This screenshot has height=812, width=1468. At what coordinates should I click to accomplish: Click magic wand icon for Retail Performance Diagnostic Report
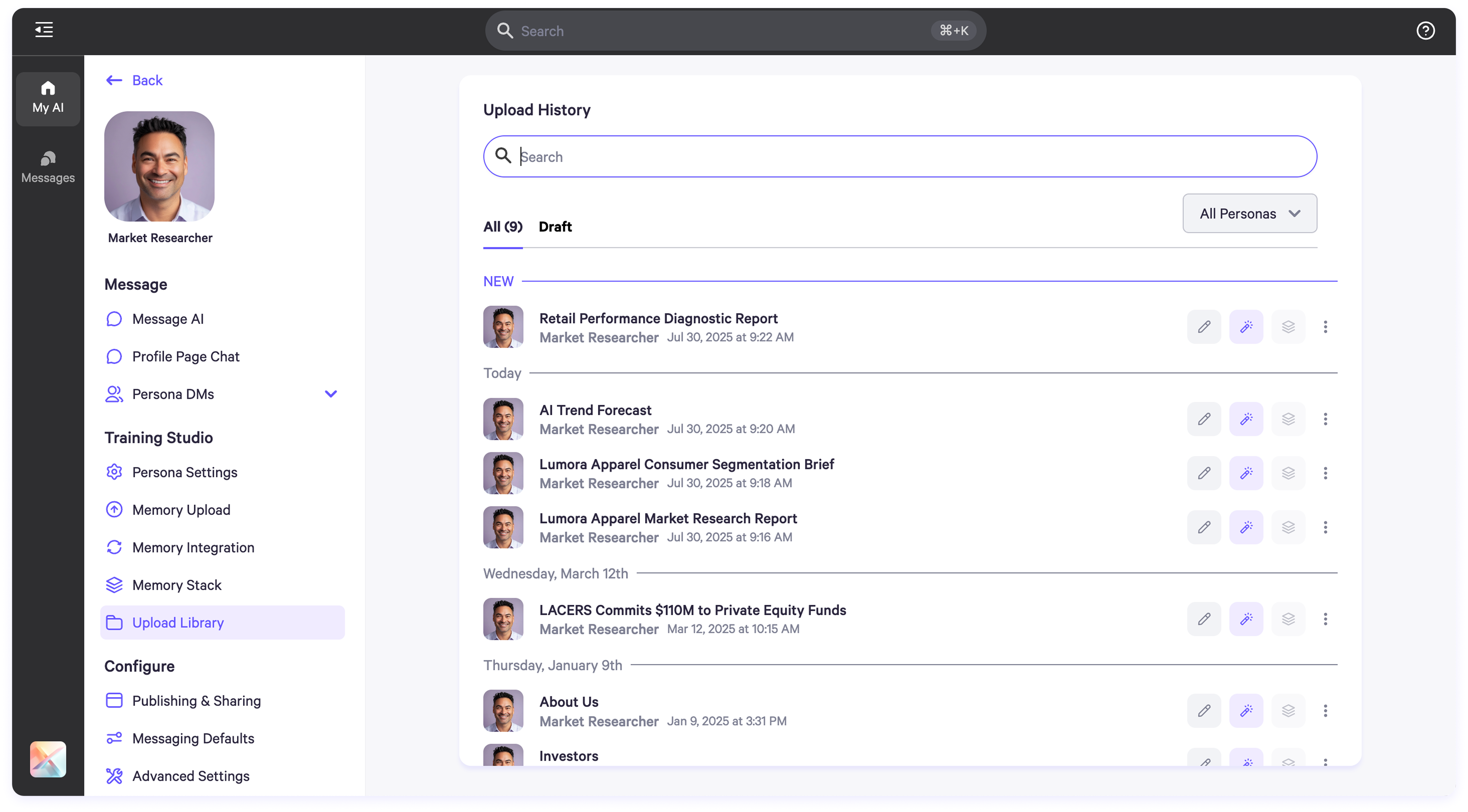pyautogui.click(x=1246, y=326)
